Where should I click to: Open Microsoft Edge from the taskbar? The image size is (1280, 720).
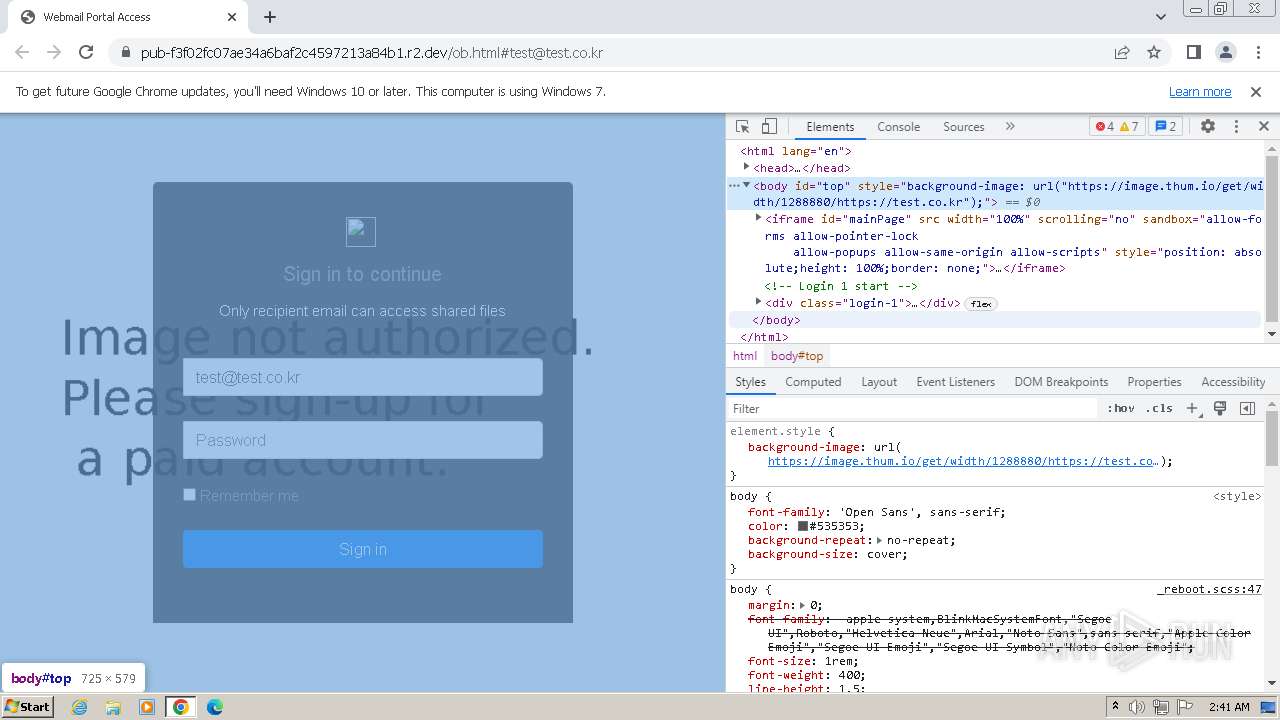214,707
